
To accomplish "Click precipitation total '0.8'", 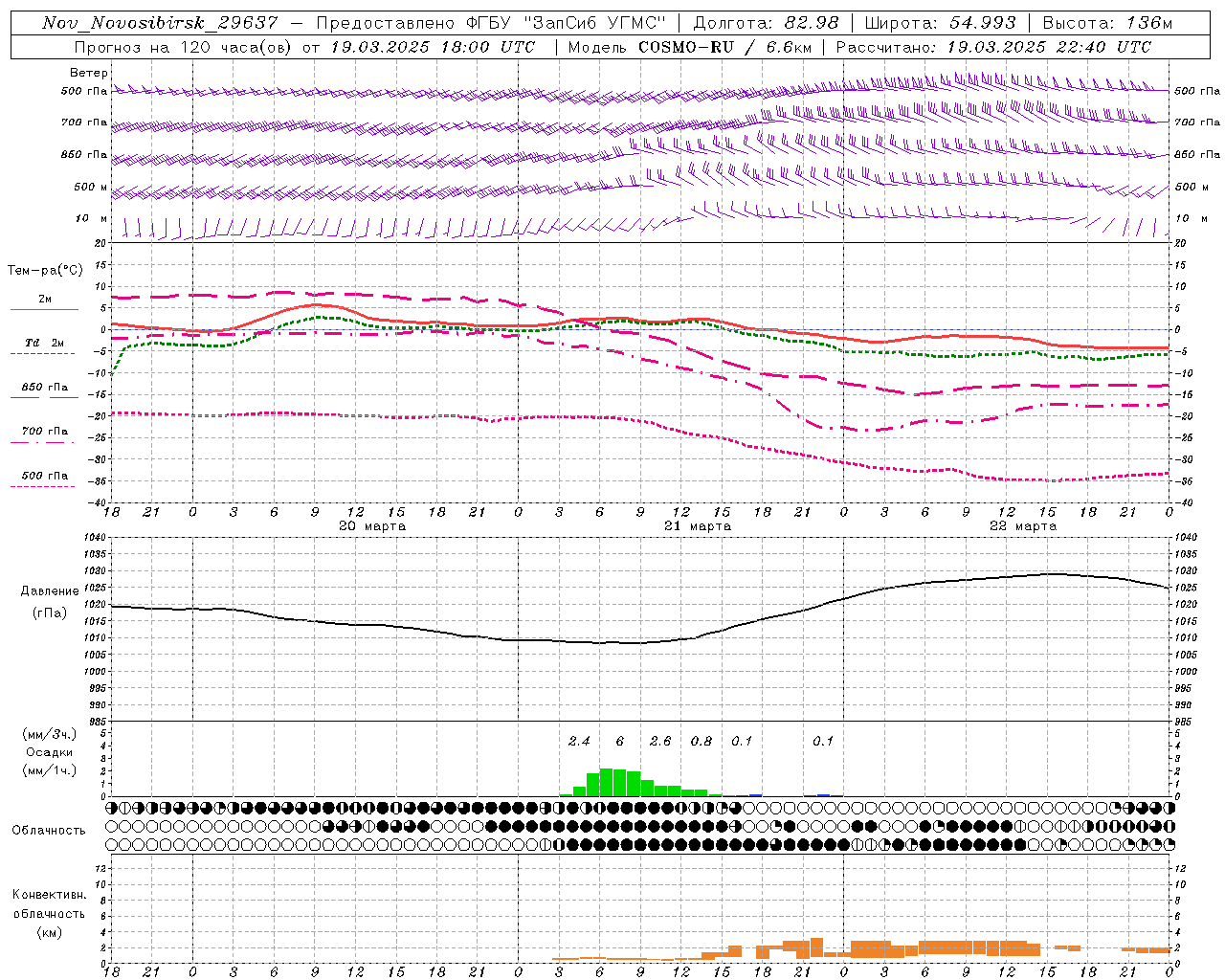I will point(702,742).
